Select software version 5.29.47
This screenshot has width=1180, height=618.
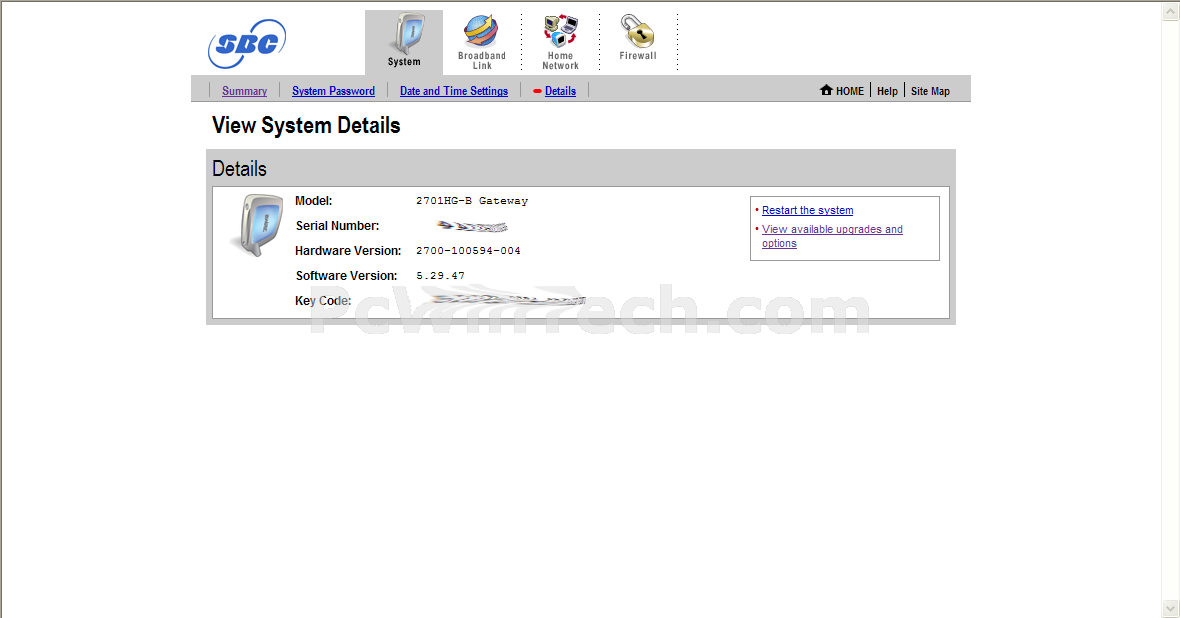[440, 276]
